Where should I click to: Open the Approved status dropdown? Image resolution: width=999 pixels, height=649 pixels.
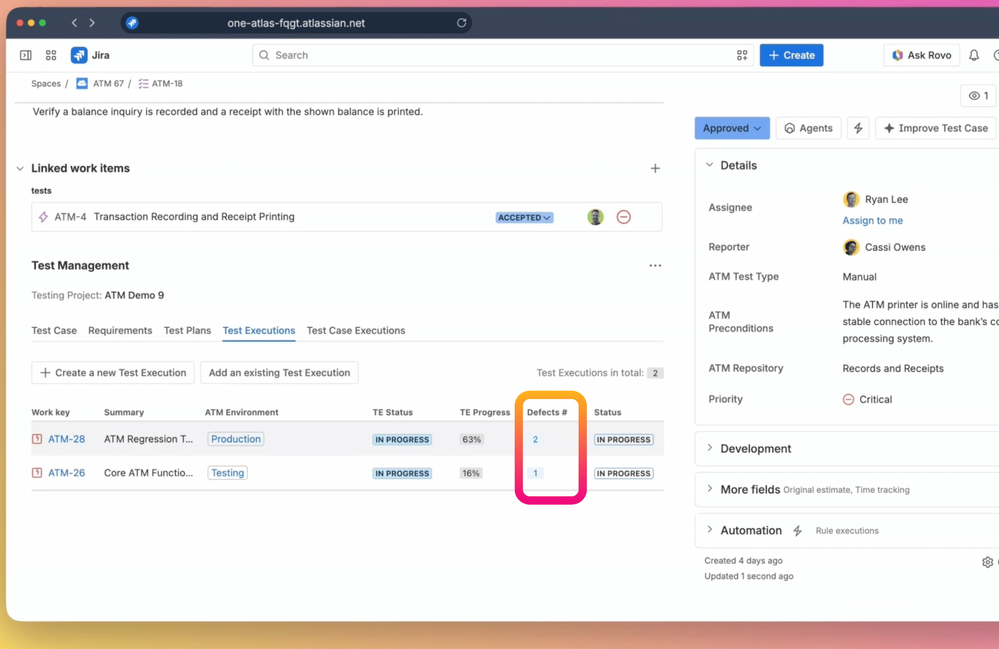click(x=732, y=128)
